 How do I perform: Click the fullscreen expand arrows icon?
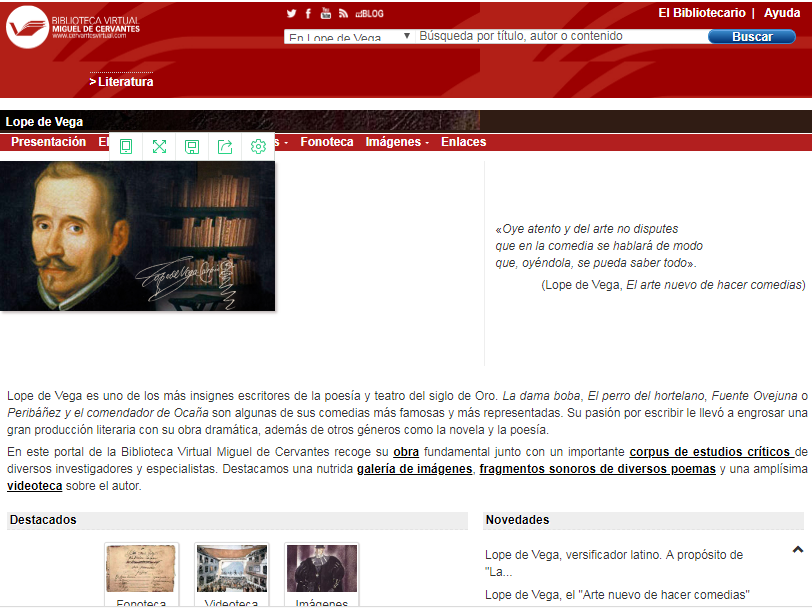[159, 147]
